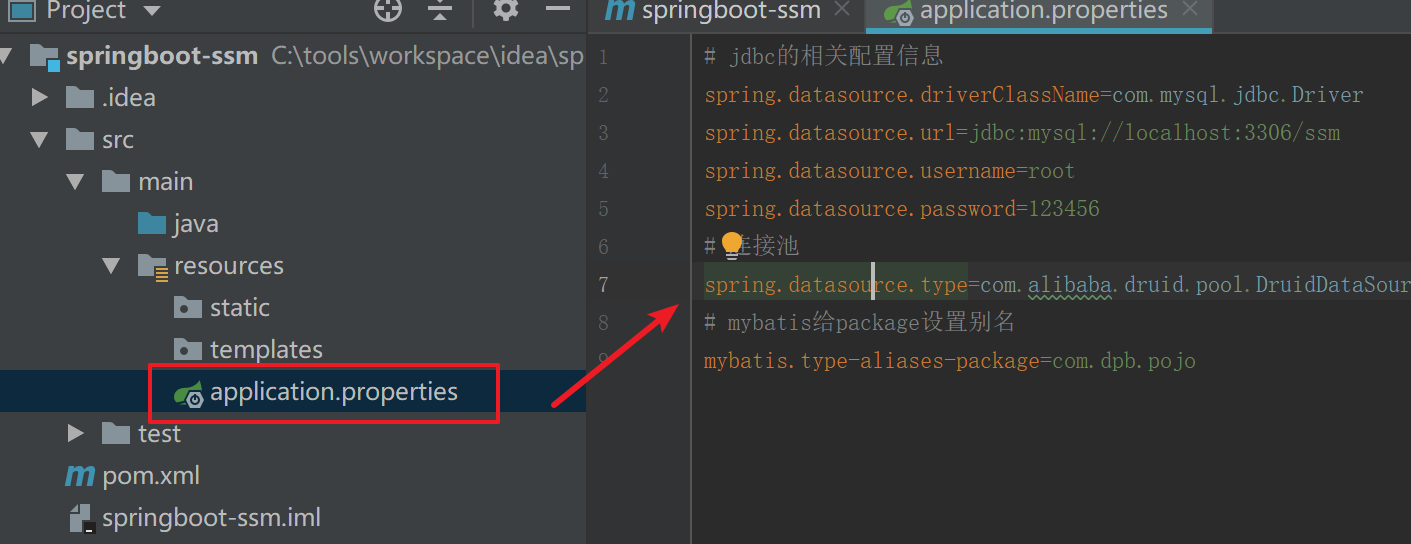Screen dimensions: 1411x544
Task: Select the java source folder icon
Action: point(152,223)
